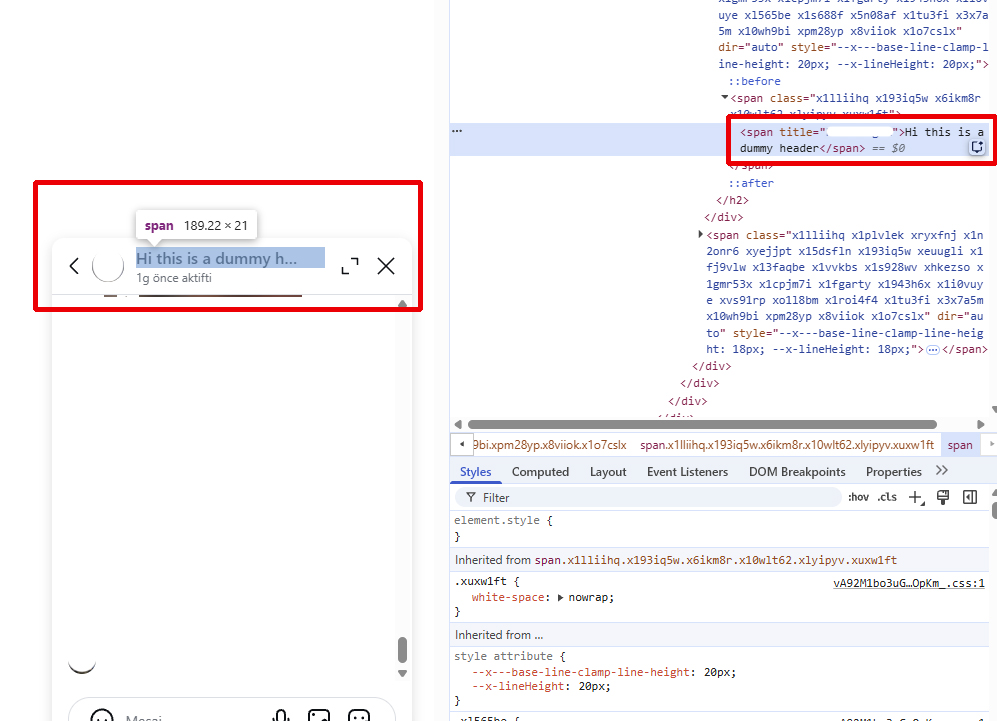The height and width of the screenshot is (721, 997).
Task: Click the inherited span.x1lliihq selector link
Action: click(x=715, y=560)
